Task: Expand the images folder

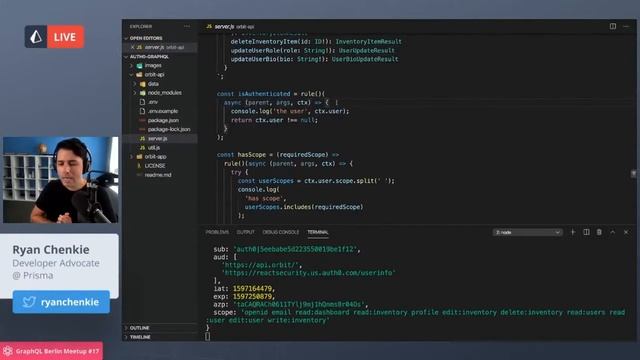Action: click(x=153, y=65)
